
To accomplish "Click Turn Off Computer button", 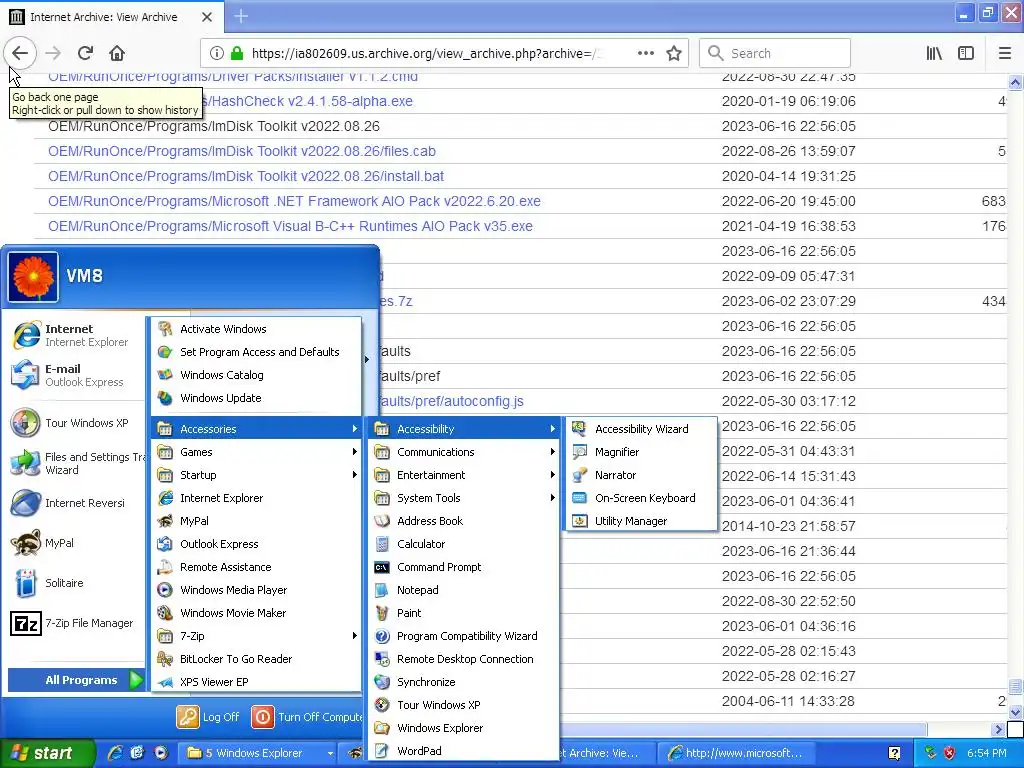I will click(x=307, y=716).
